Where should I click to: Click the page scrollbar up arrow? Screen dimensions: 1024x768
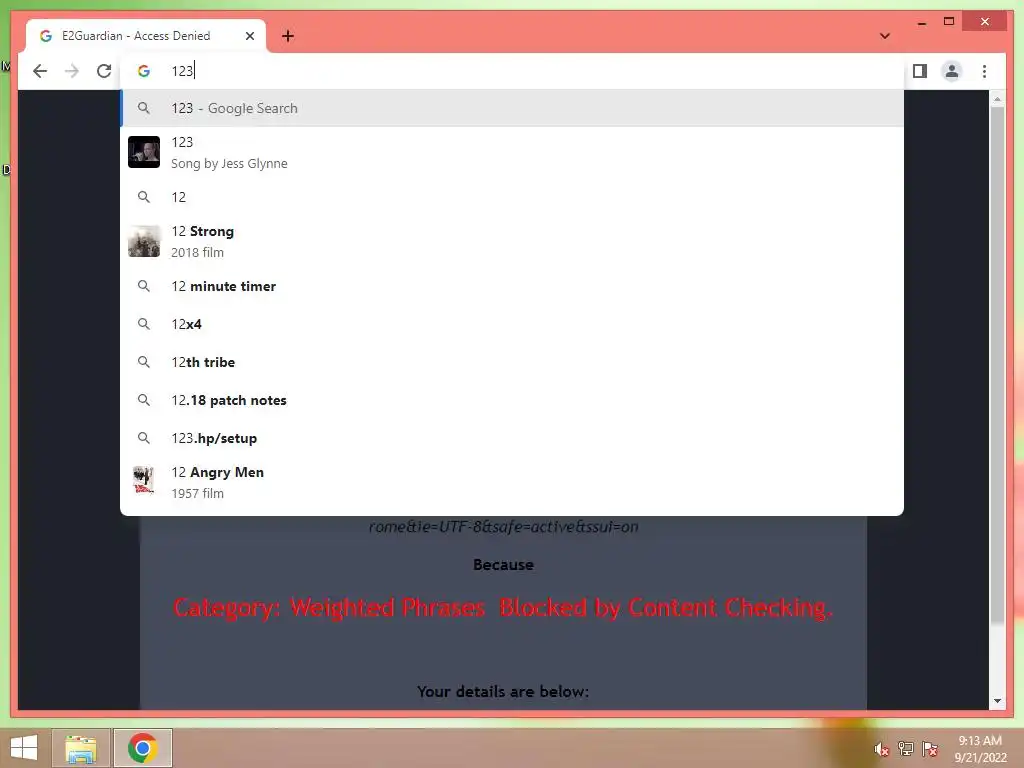pos(997,99)
